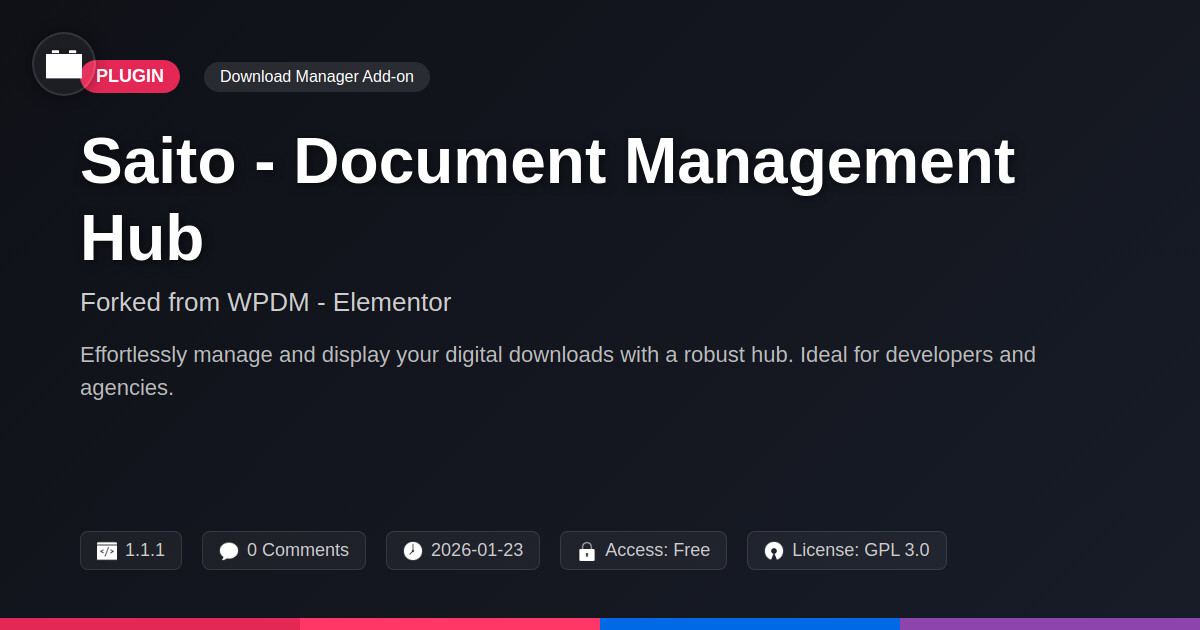Click the purple segment of bottom bar
Screen dimensions: 1200x630
click(1050, 624)
